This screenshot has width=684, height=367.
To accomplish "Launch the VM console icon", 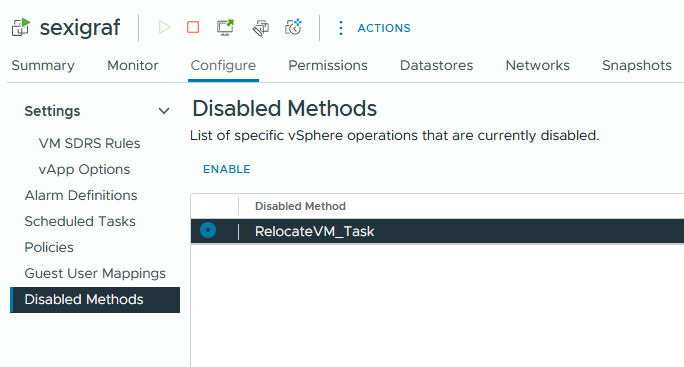I will (x=226, y=27).
